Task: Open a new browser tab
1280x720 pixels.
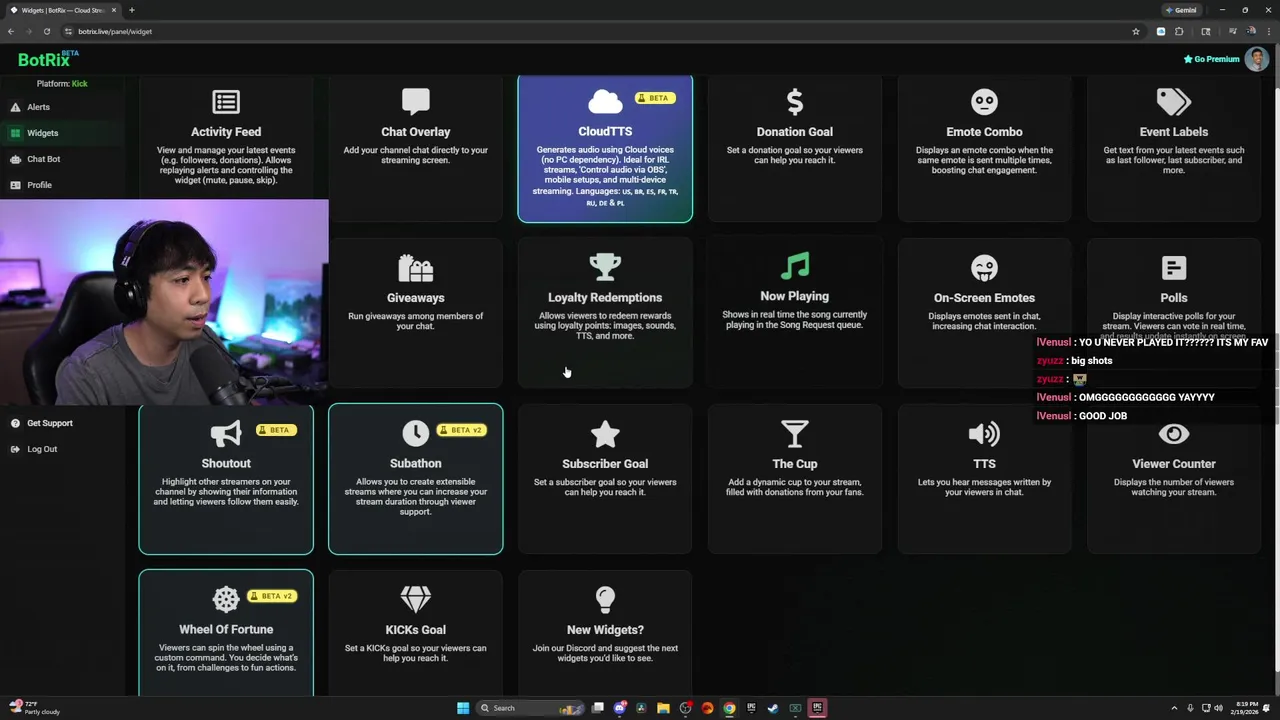Action: pyautogui.click(x=131, y=10)
